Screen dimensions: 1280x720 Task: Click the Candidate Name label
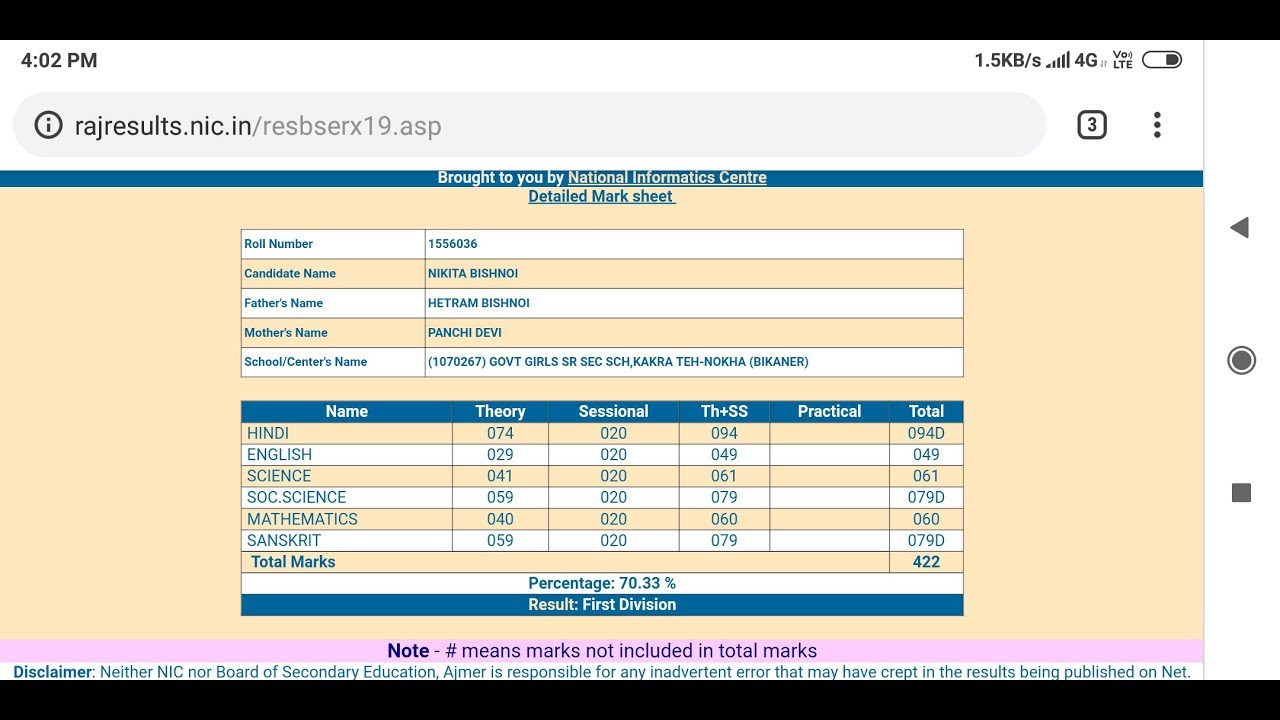point(290,273)
